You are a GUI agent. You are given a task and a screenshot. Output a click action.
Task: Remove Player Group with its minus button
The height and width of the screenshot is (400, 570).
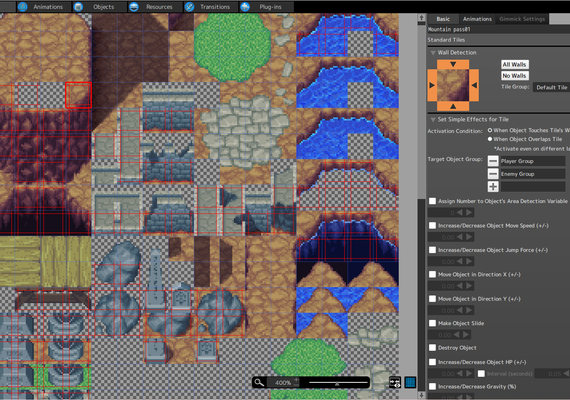point(493,161)
